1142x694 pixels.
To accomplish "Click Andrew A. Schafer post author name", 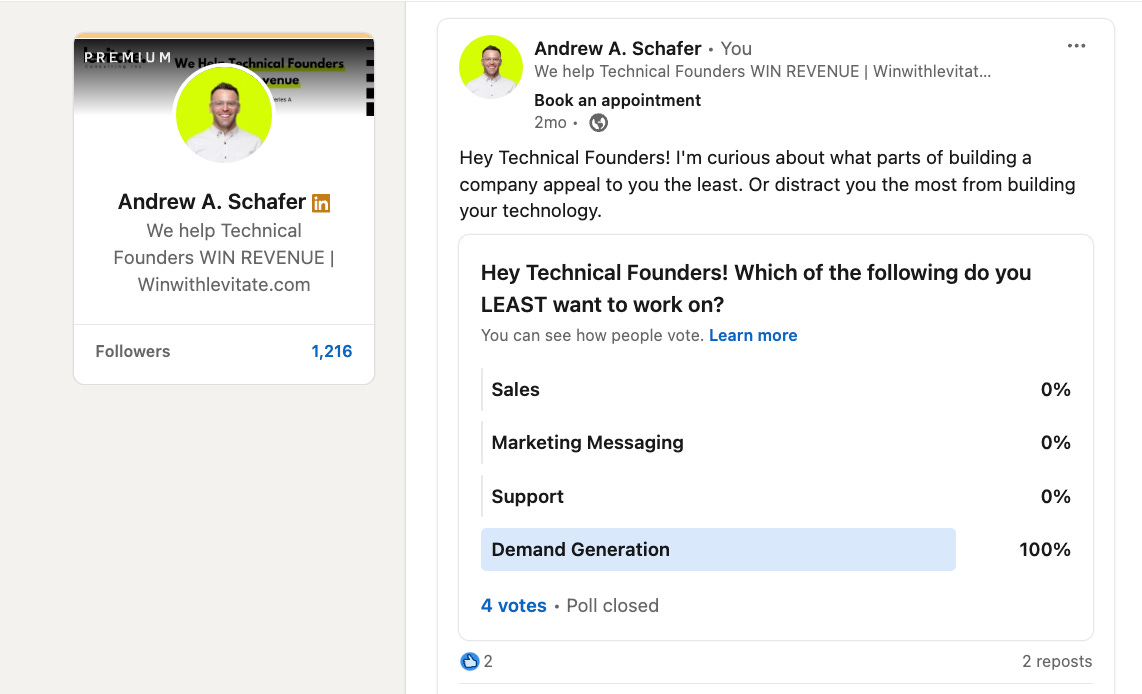I will coord(617,48).
